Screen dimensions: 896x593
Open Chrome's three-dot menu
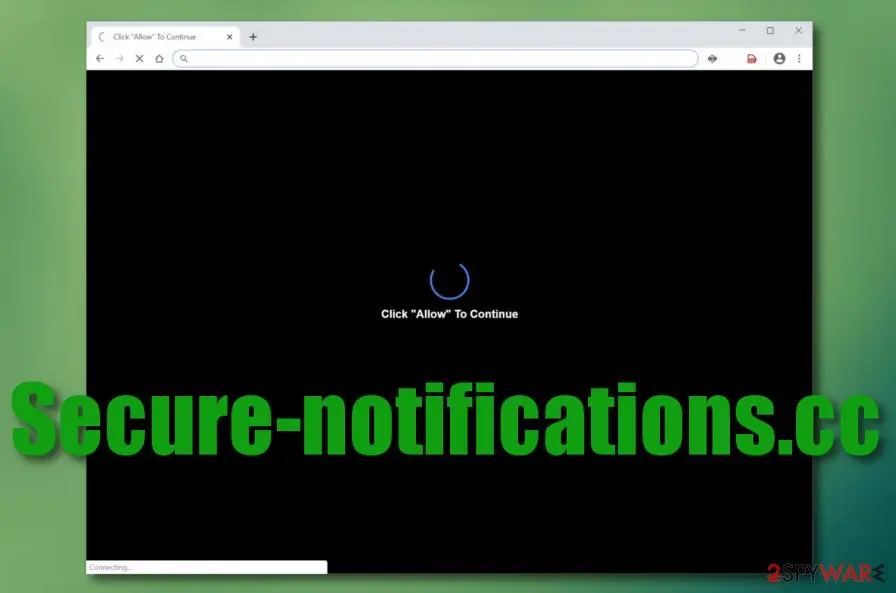799,58
